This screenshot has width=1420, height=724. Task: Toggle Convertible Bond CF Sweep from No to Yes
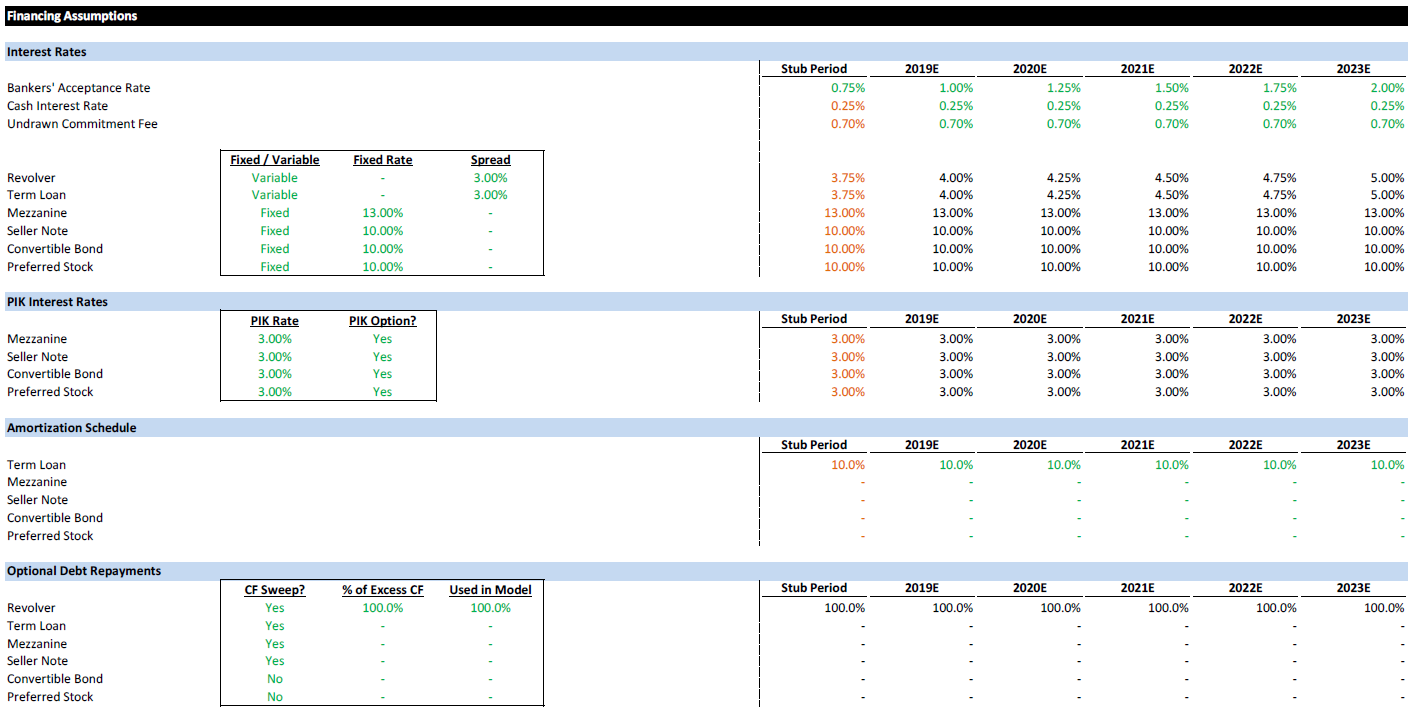tap(275, 679)
